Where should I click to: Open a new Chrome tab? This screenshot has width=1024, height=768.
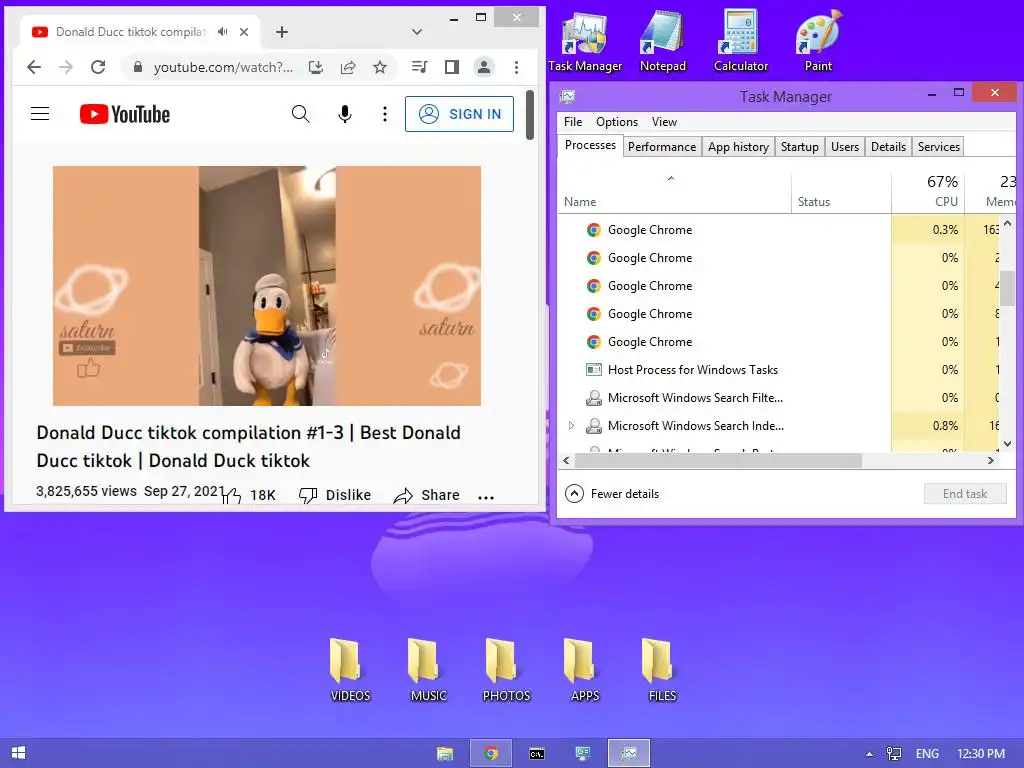click(281, 31)
